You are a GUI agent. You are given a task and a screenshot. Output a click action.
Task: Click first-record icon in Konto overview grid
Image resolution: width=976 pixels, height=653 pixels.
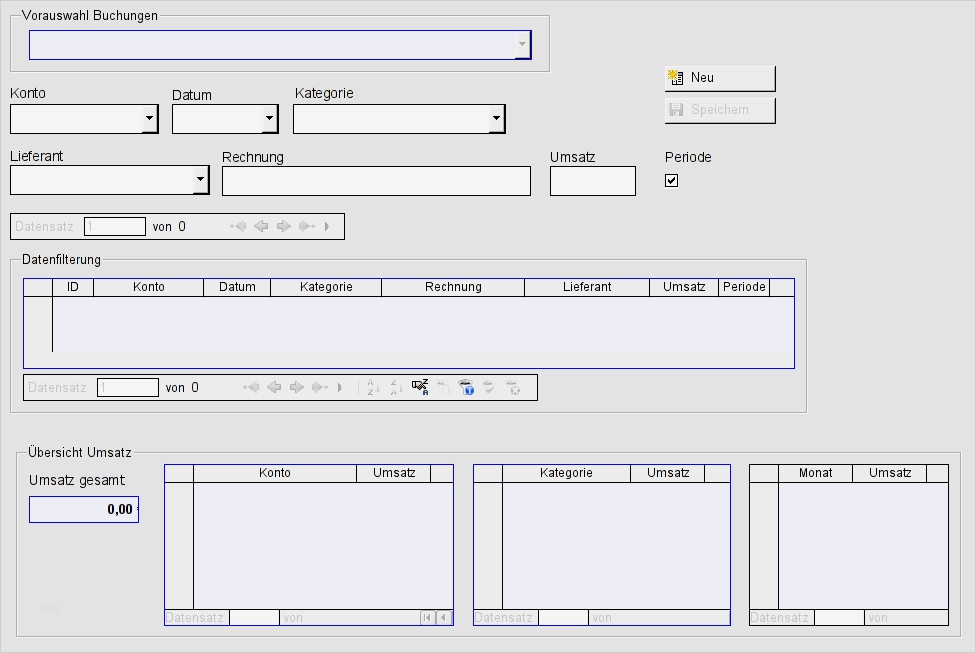click(x=427, y=618)
